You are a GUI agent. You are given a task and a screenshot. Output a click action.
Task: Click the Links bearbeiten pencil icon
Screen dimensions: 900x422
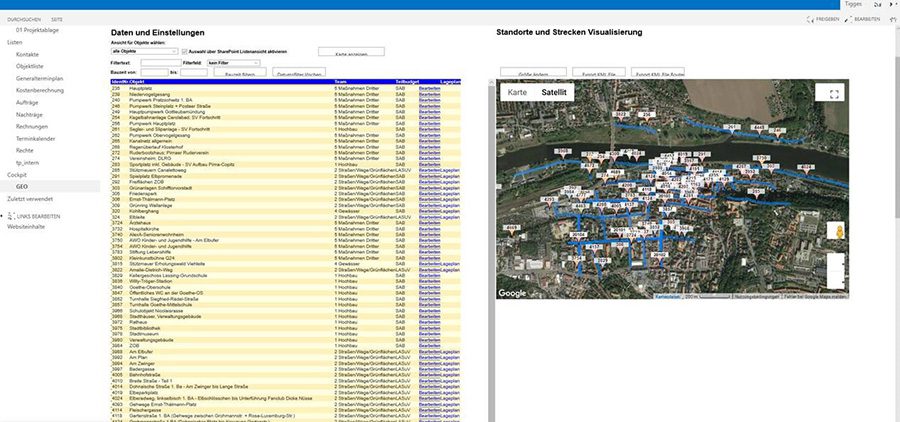point(10,216)
